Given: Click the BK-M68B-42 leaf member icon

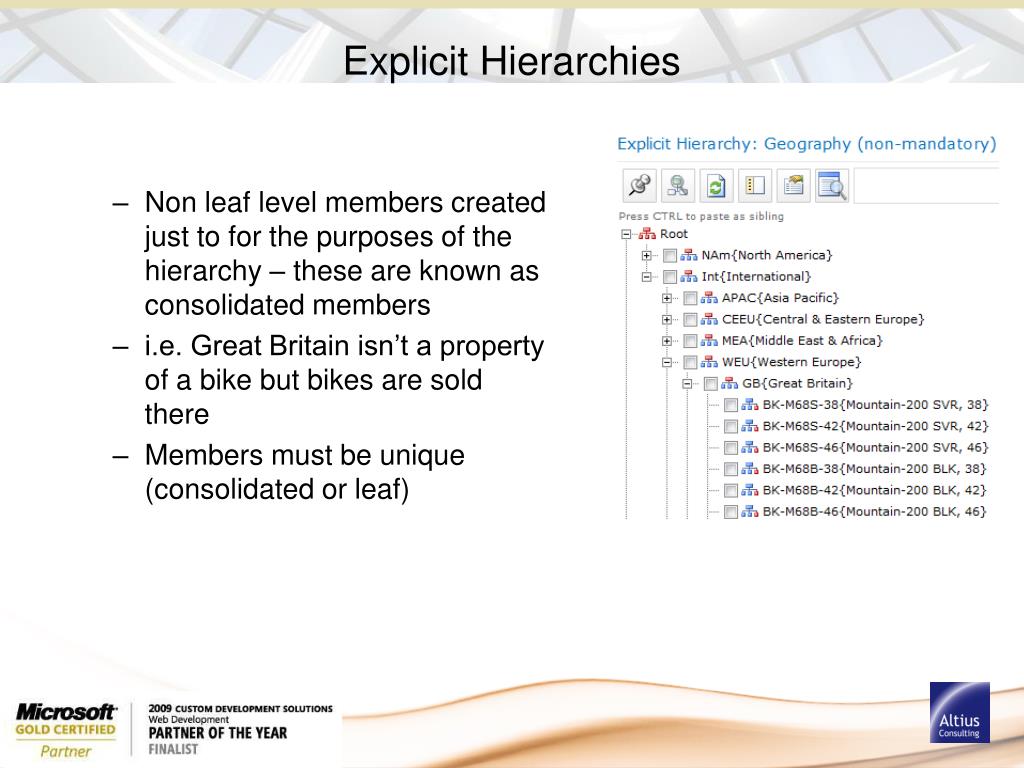Looking at the screenshot, I should [750, 490].
